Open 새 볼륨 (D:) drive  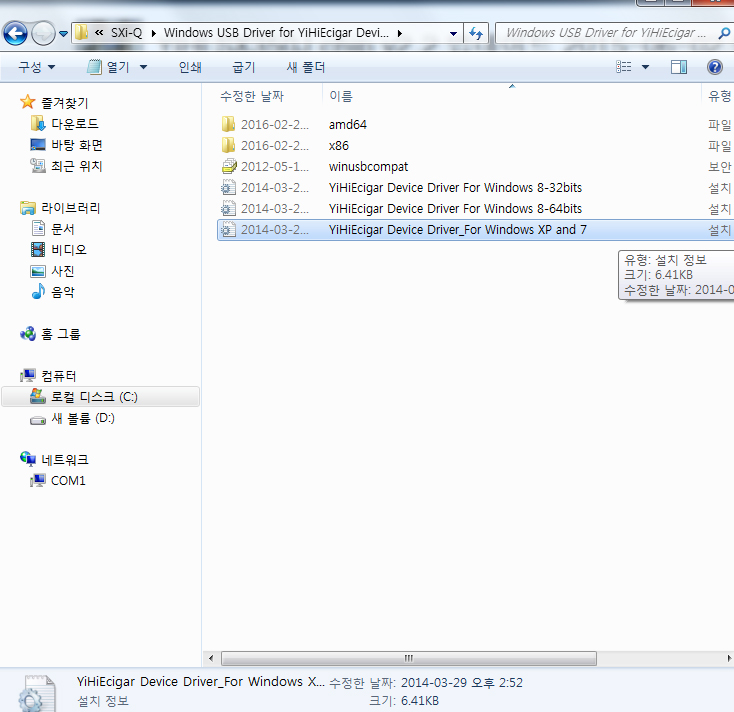[83, 418]
